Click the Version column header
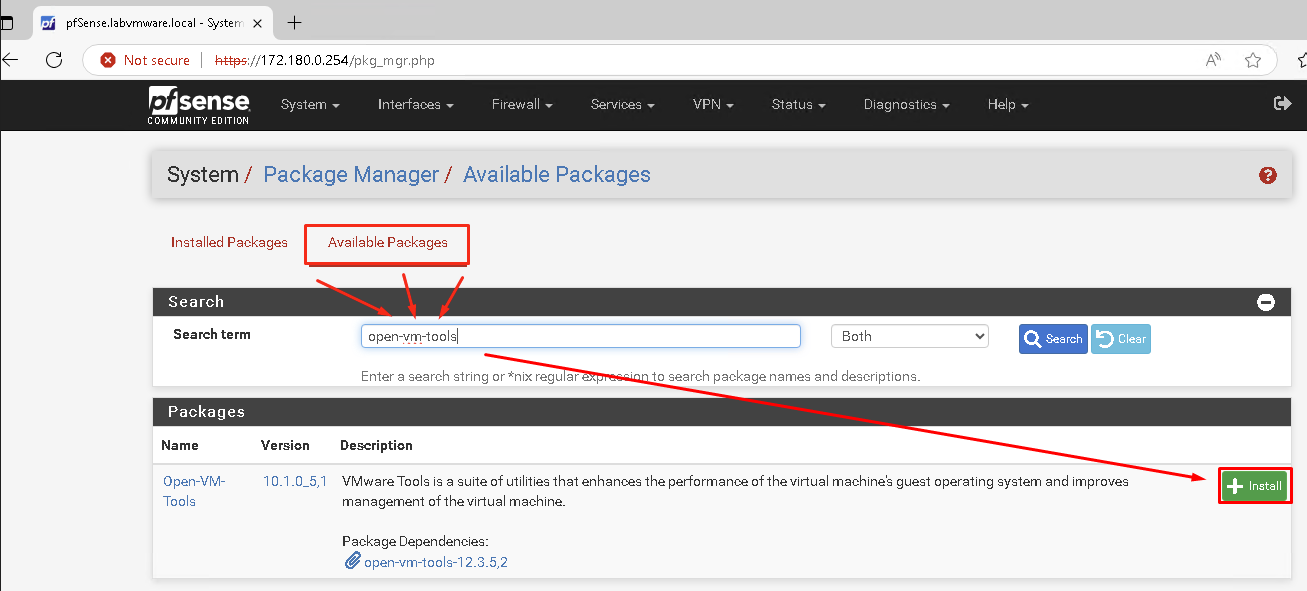Image resolution: width=1307 pixels, height=591 pixels. pos(285,445)
